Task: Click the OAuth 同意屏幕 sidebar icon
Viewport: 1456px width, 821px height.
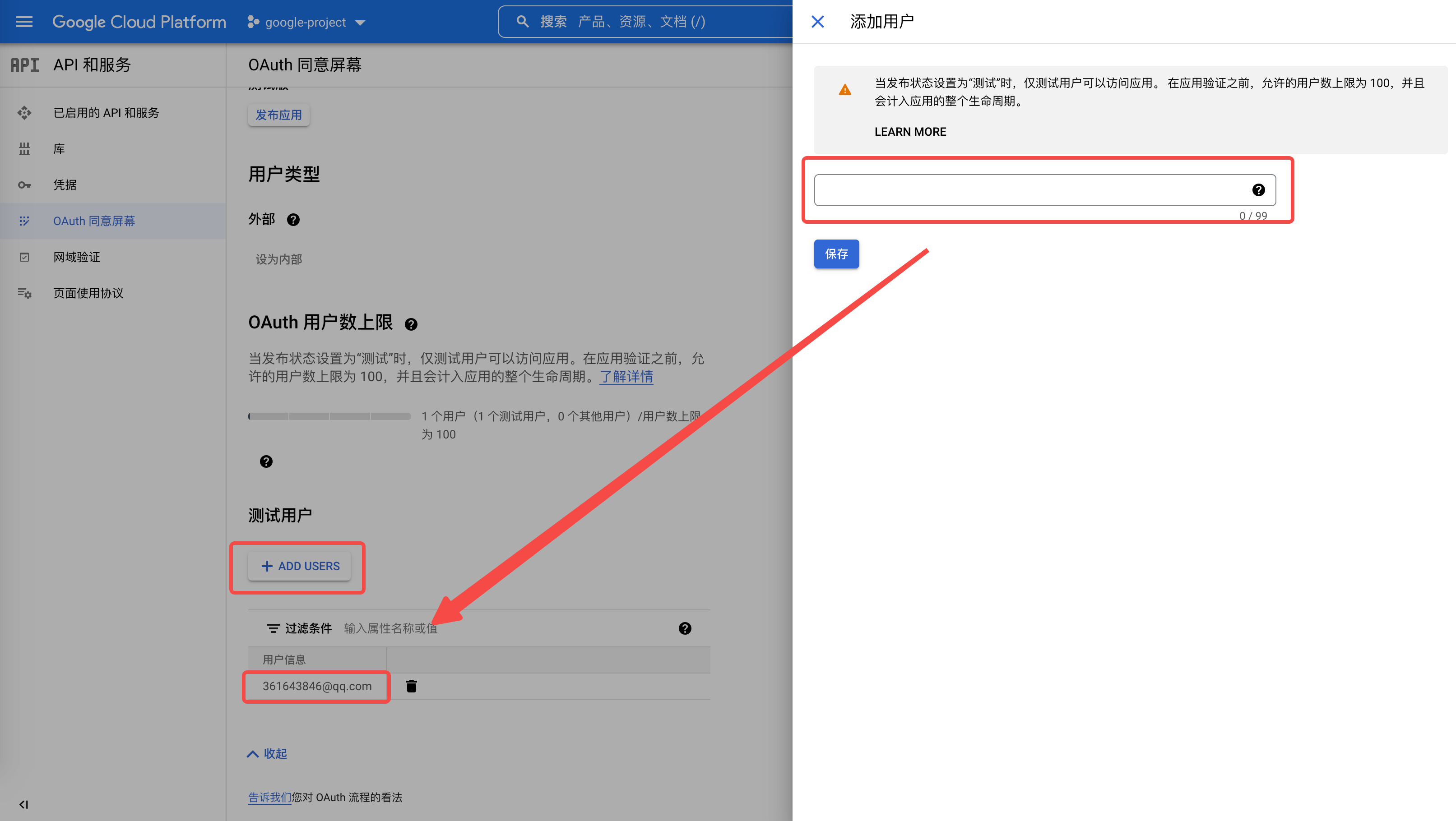Action: tap(24, 221)
